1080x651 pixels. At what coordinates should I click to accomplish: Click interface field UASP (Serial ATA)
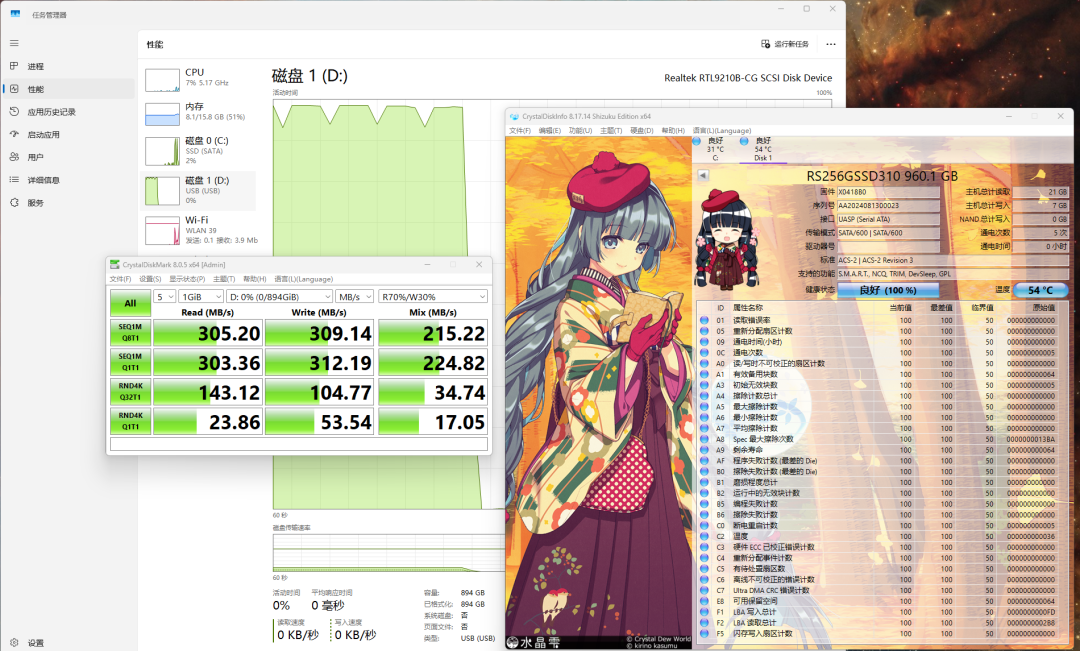pos(888,219)
